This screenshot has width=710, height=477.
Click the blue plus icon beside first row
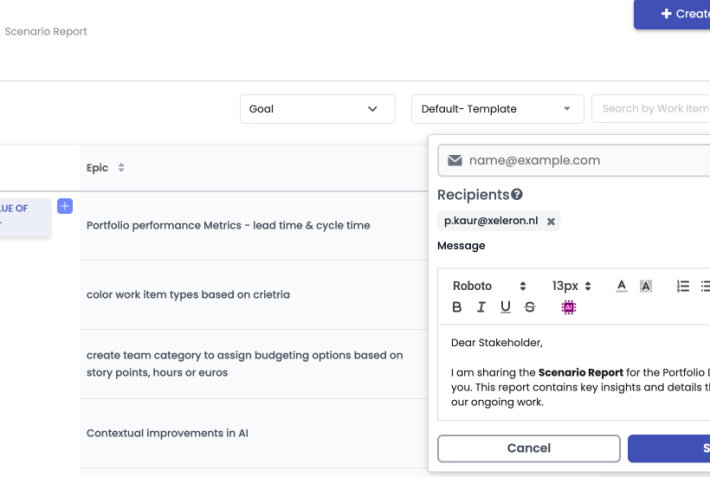[65, 206]
